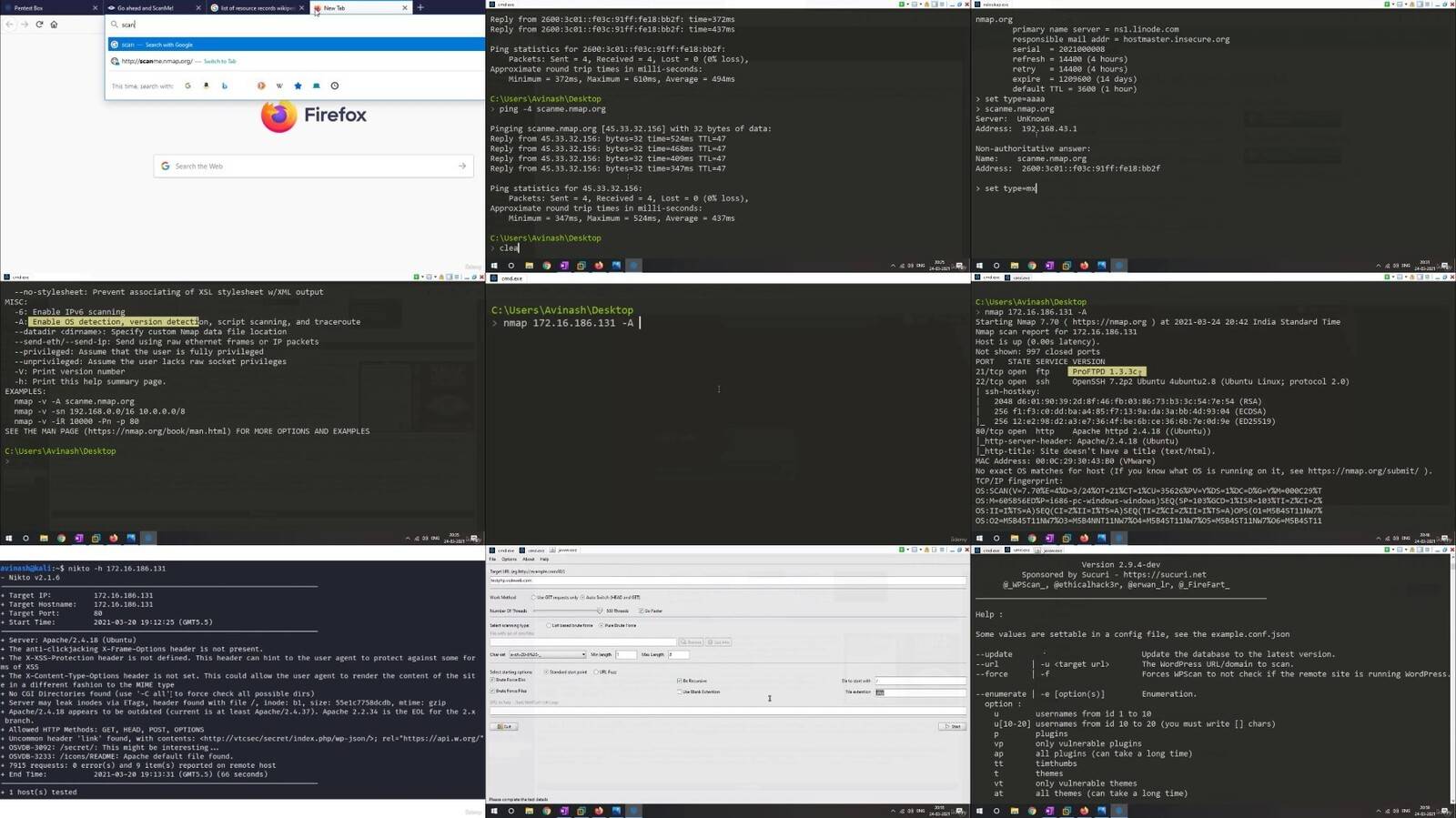Search this time with Wikipedia icon

click(279, 86)
